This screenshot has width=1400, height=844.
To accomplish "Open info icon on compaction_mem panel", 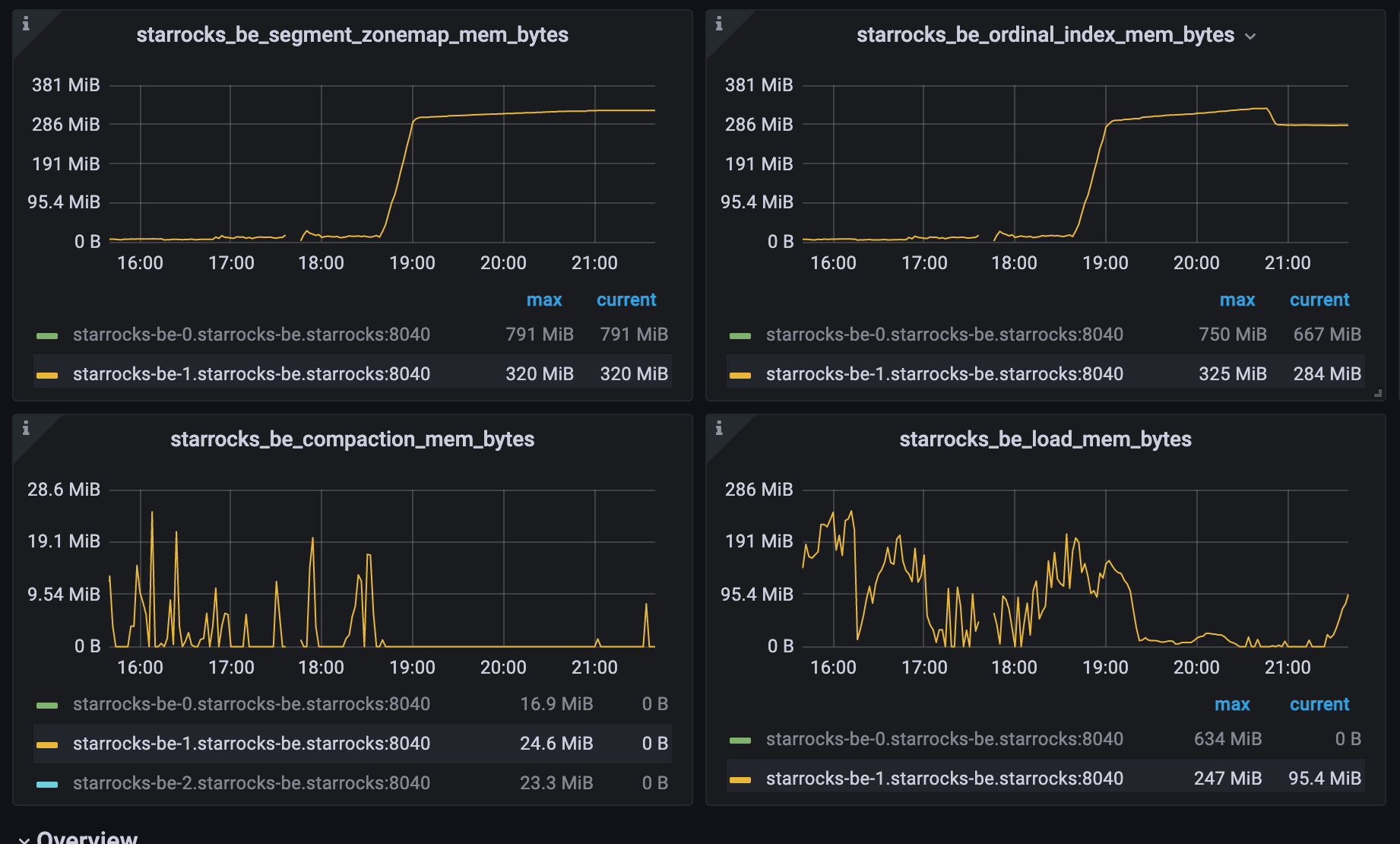I will [x=26, y=428].
